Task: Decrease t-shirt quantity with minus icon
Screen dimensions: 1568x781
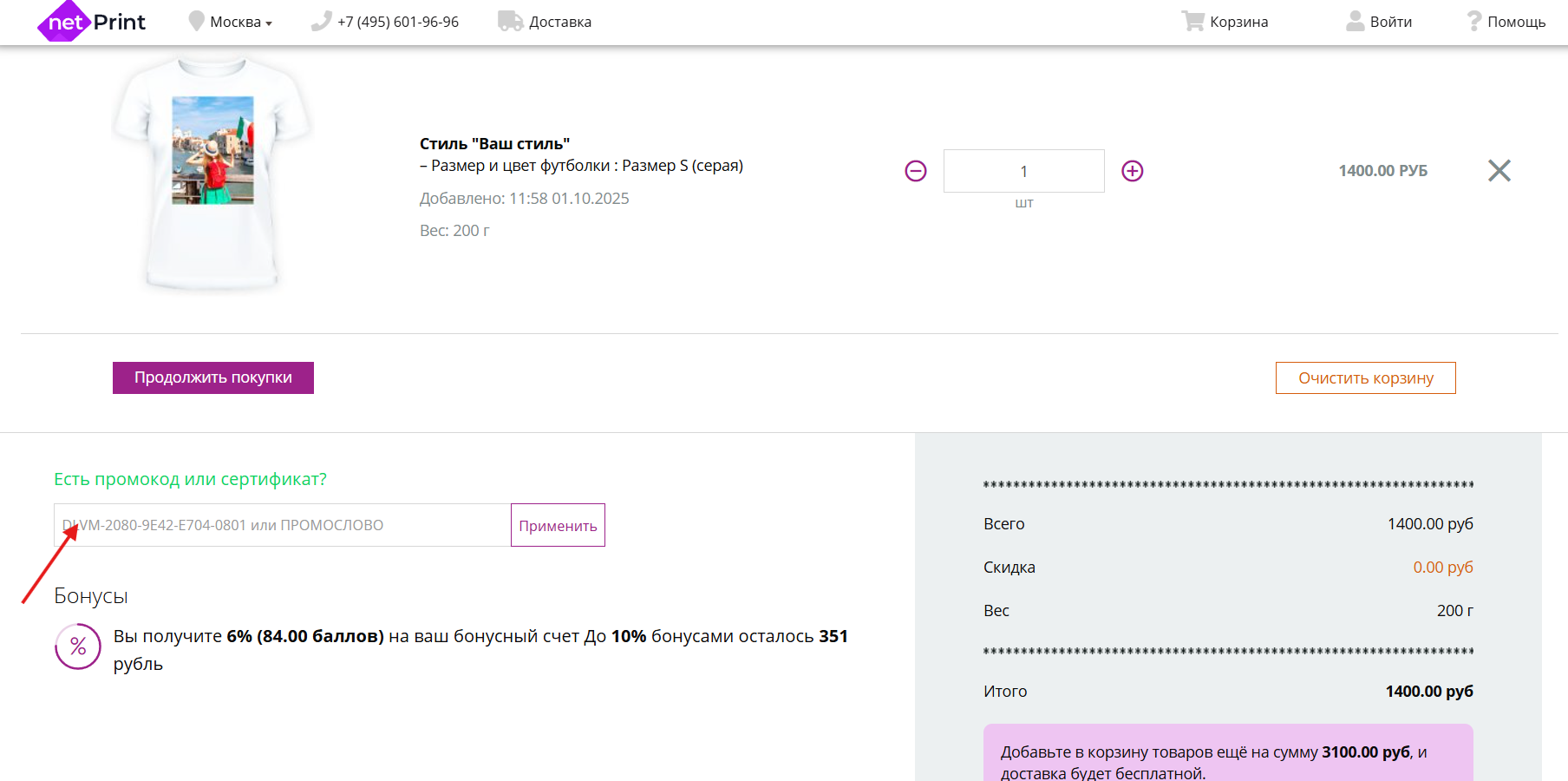Action: coord(916,171)
